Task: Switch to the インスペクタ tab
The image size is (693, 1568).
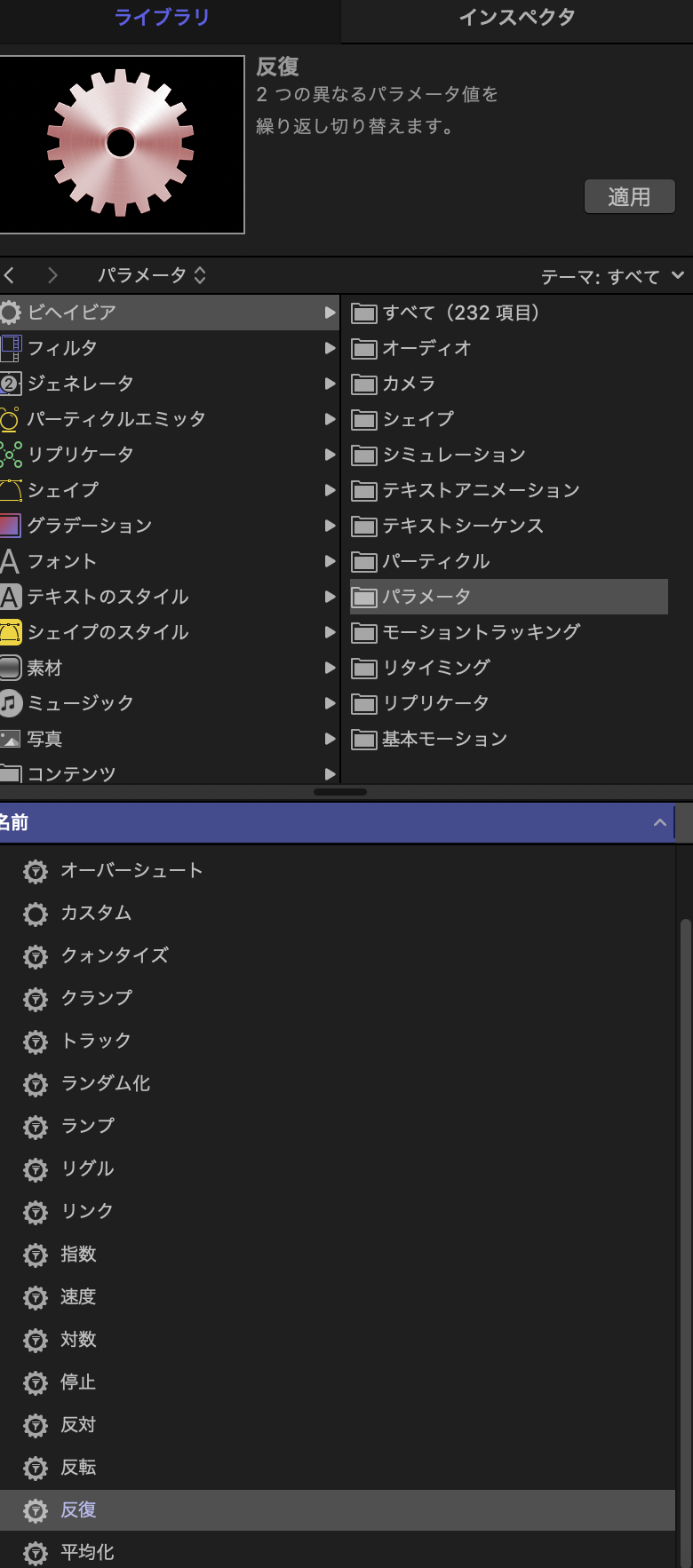Action: click(516, 18)
